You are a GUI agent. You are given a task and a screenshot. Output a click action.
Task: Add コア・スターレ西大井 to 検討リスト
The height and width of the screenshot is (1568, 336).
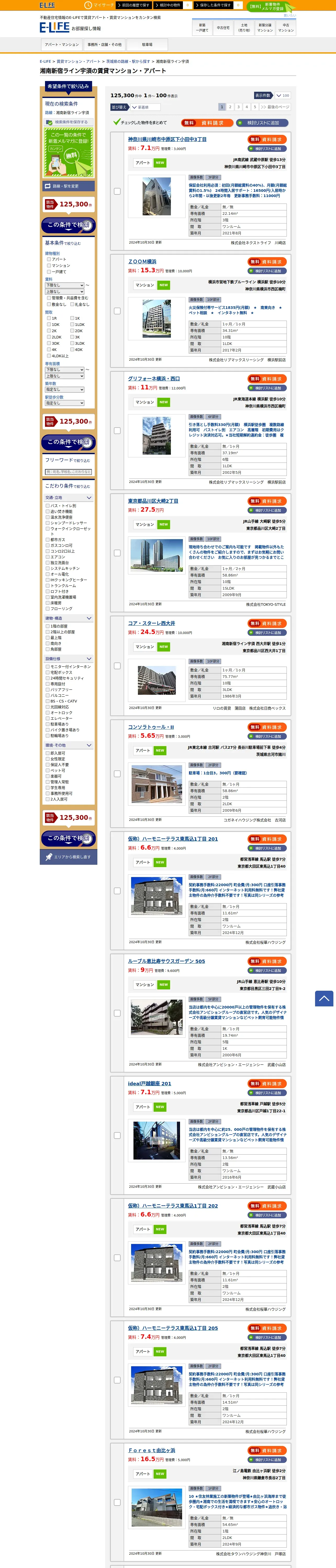pos(267,632)
